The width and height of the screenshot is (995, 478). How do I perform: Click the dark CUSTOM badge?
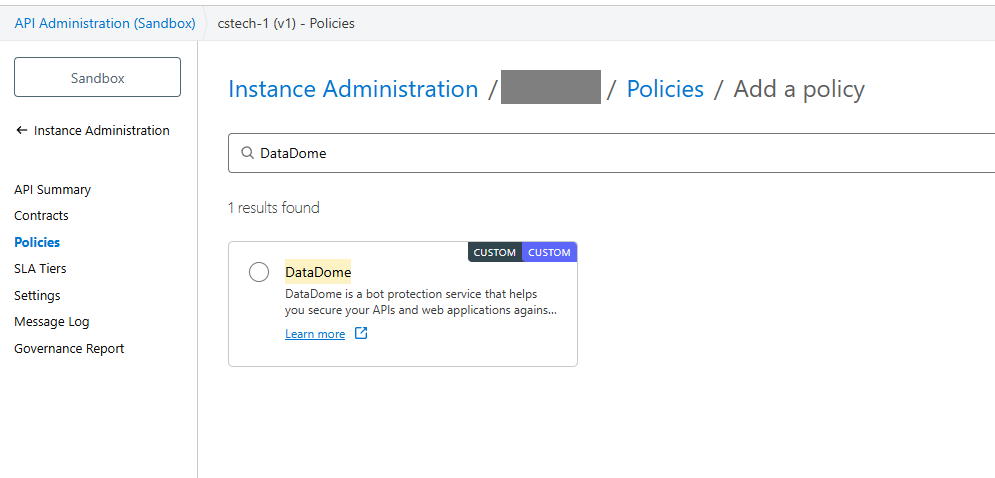(x=495, y=252)
